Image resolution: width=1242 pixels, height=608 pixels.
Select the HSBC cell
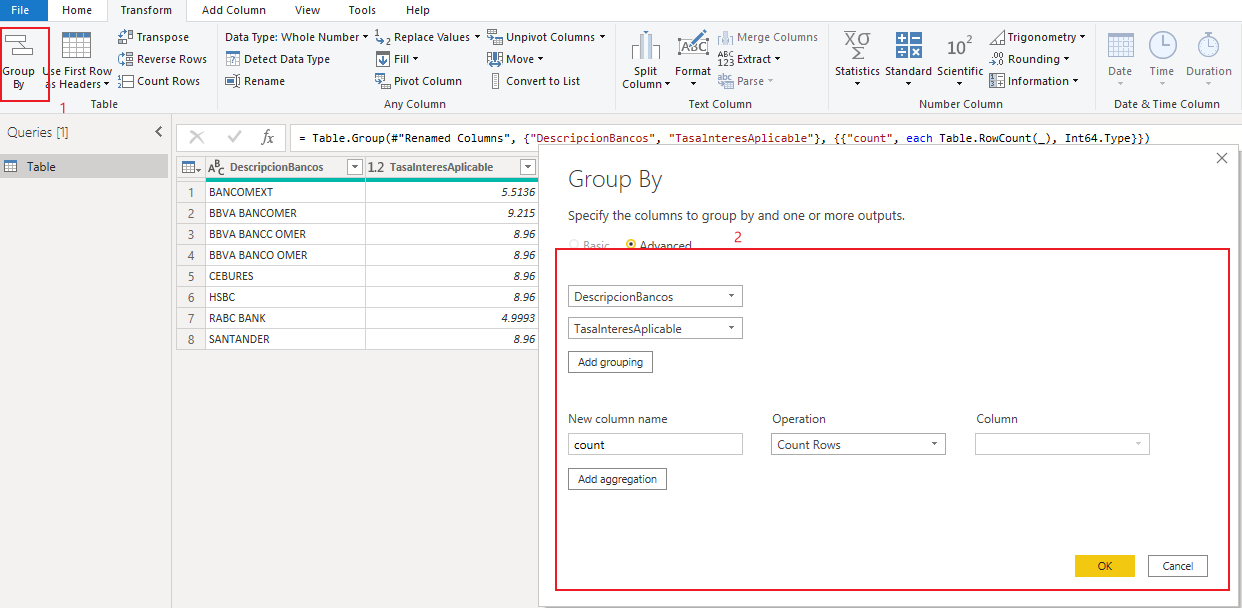[285, 297]
